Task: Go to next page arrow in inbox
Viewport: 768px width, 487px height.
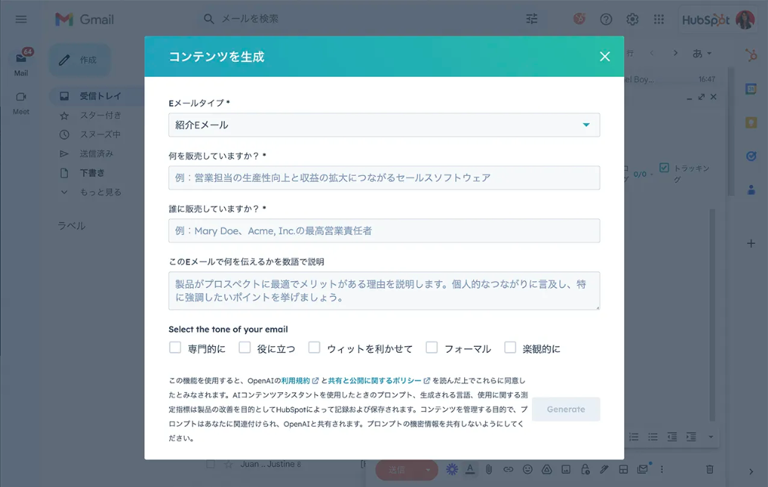Action: click(x=675, y=53)
